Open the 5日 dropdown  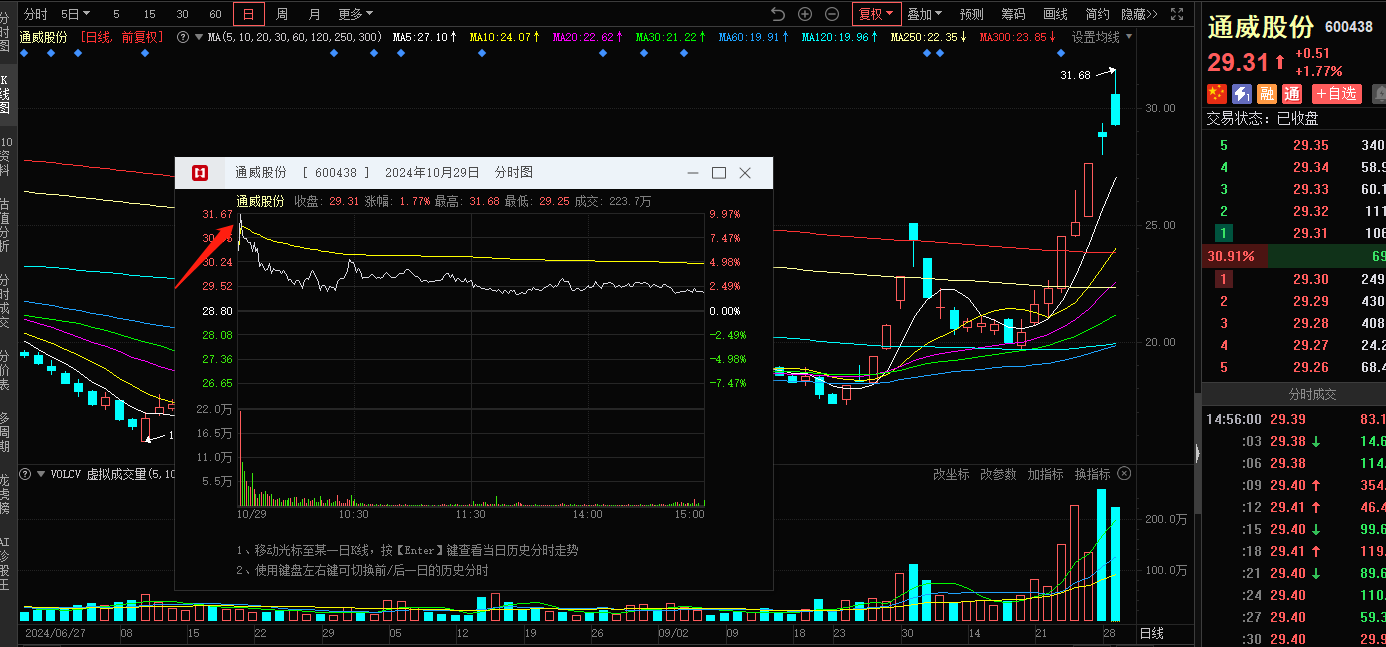[x=75, y=14]
